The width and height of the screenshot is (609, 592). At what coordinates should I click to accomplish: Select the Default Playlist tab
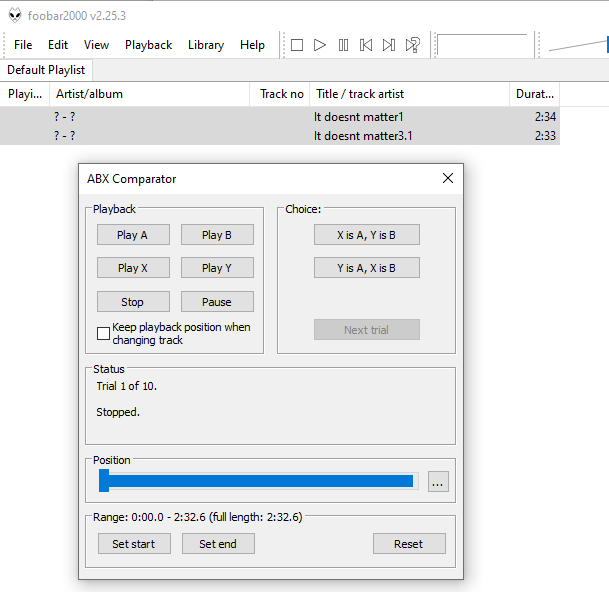pos(46,70)
